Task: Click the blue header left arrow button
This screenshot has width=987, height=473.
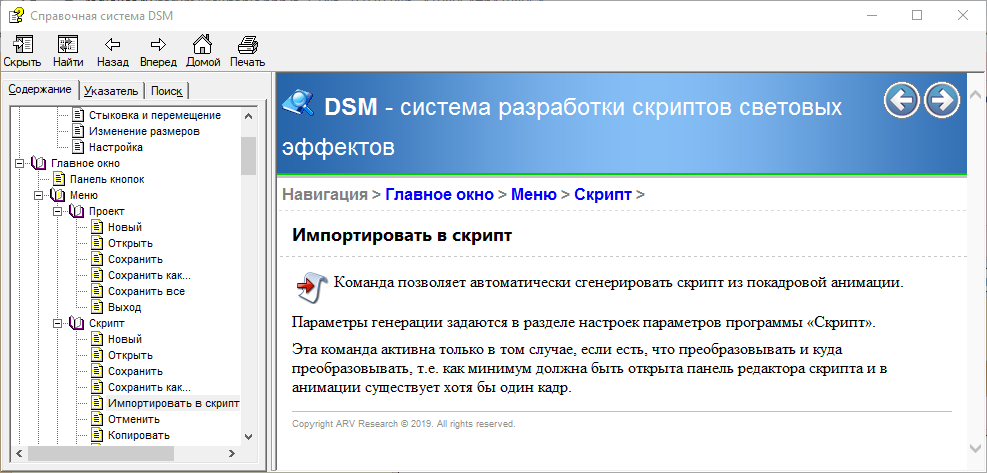Action: coord(902,100)
